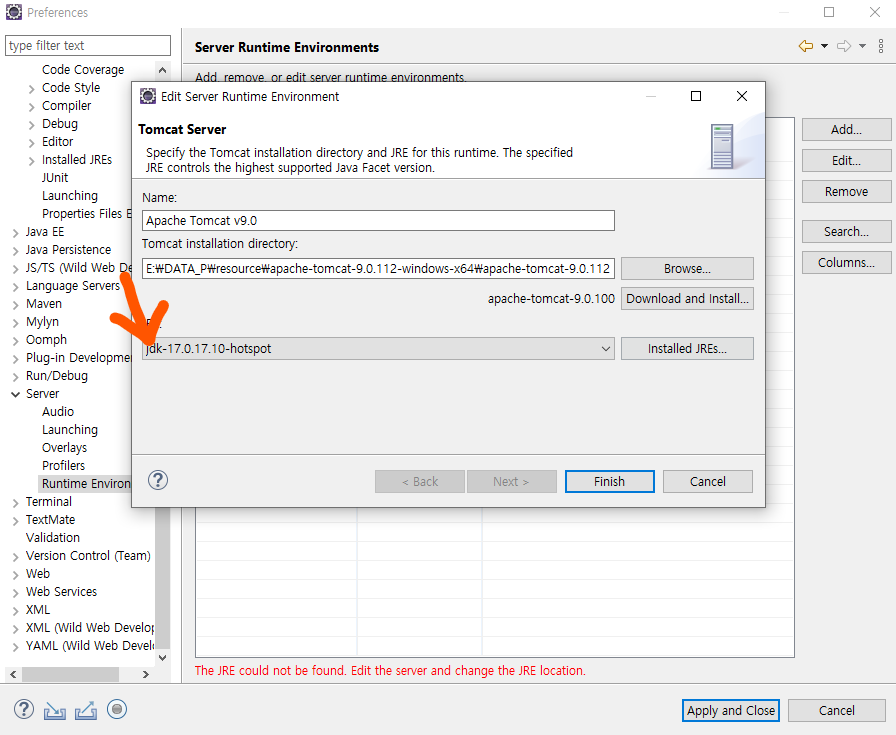Click the Finish button
The height and width of the screenshot is (735, 896).
click(610, 481)
